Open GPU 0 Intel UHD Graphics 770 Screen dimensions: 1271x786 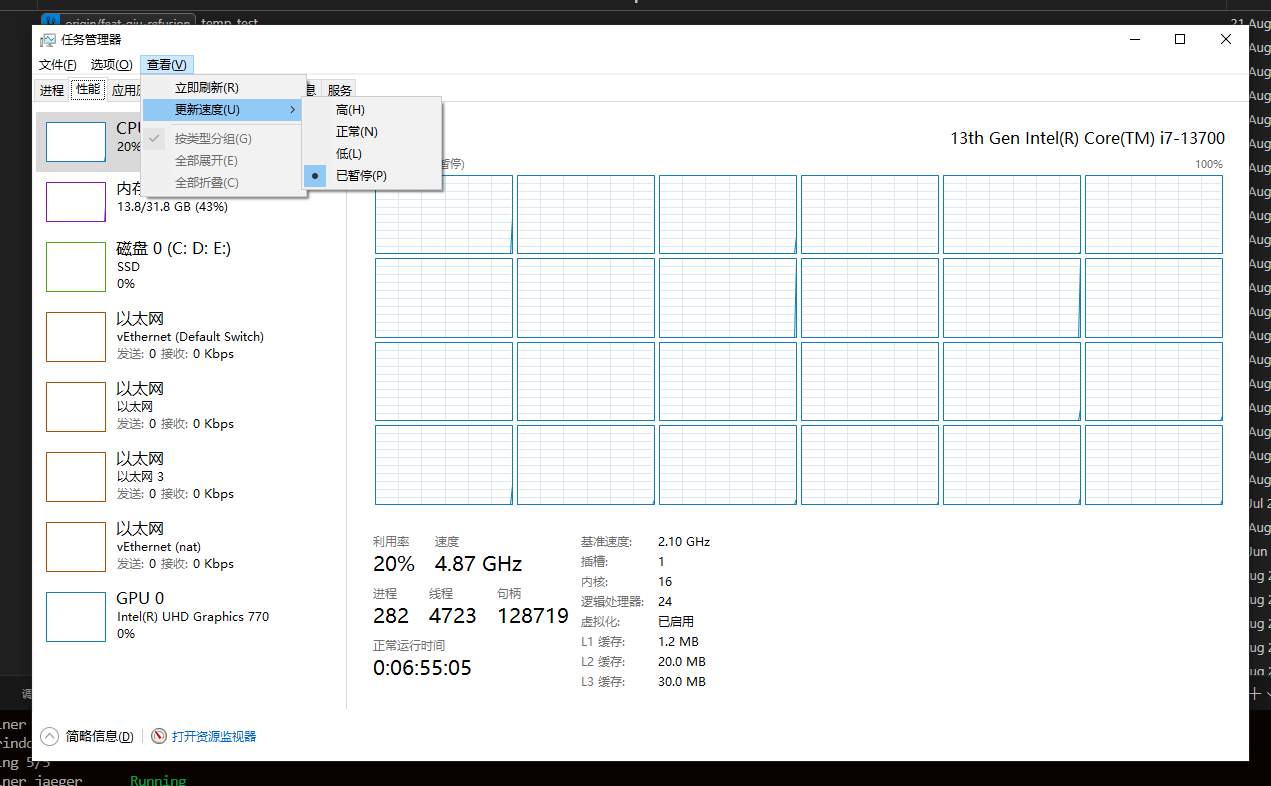point(190,617)
